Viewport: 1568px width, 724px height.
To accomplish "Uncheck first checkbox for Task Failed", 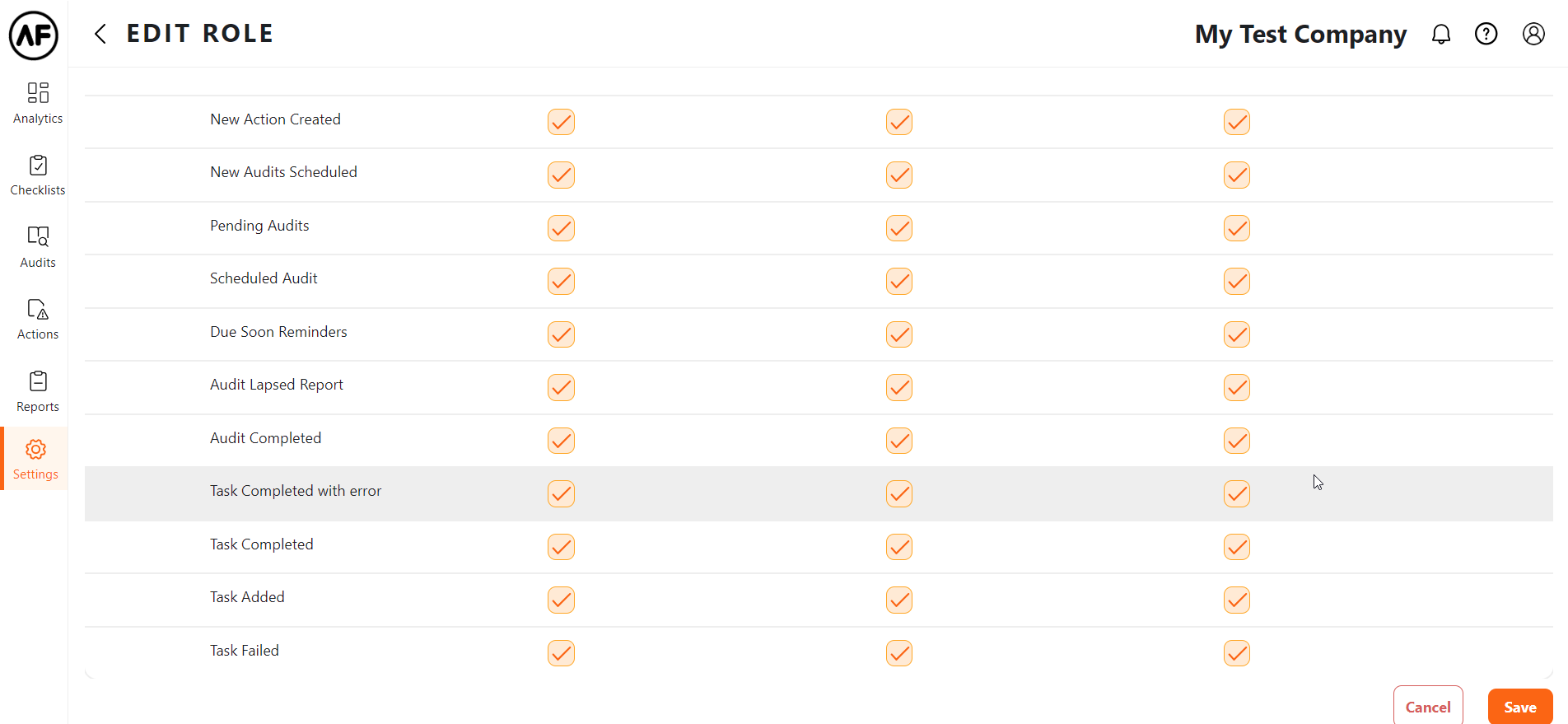I will [x=561, y=653].
